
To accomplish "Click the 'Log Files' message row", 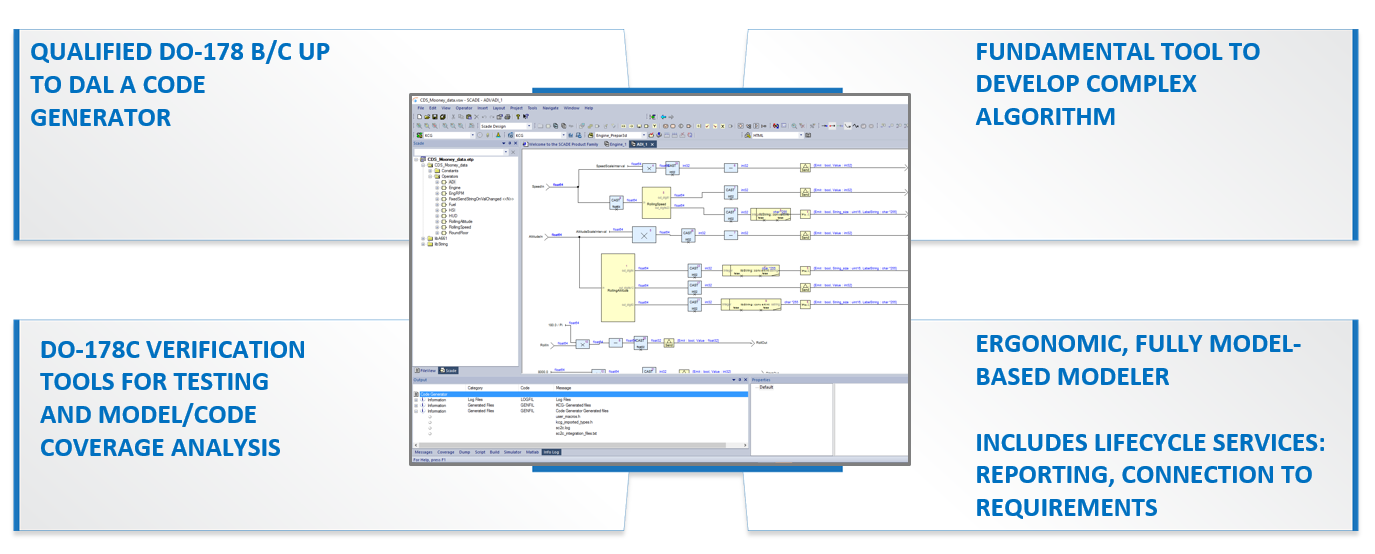I will point(581,400).
